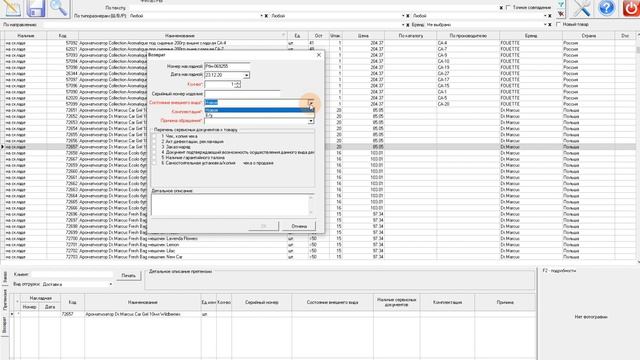Click the 'Отмена' button in dialog
640x360 pixels.
click(299, 226)
